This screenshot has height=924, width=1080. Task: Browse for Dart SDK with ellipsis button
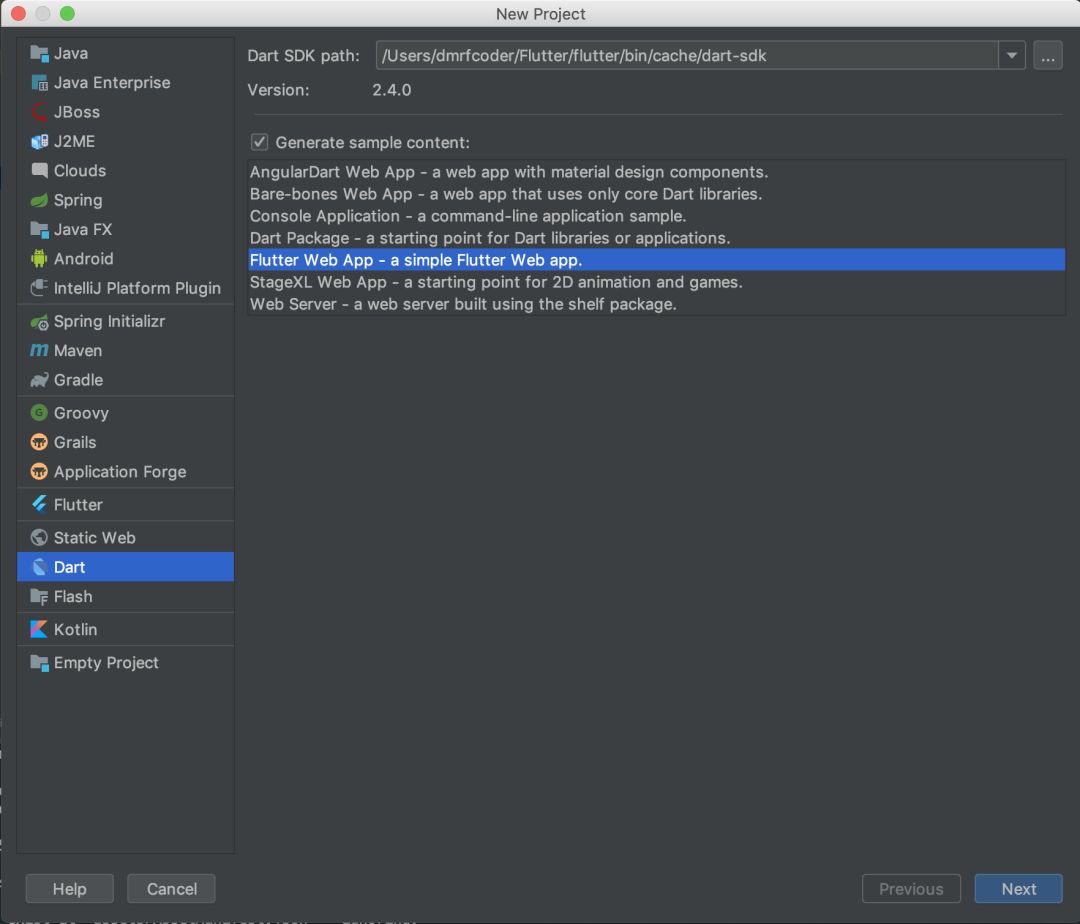1048,56
